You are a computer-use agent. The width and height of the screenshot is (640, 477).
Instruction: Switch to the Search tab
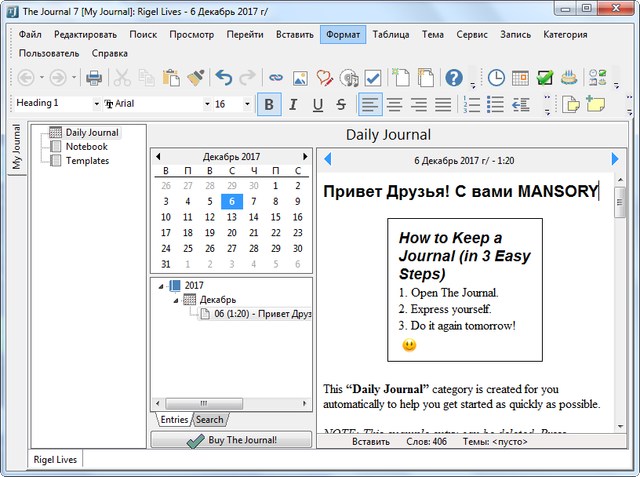tap(209, 419)
